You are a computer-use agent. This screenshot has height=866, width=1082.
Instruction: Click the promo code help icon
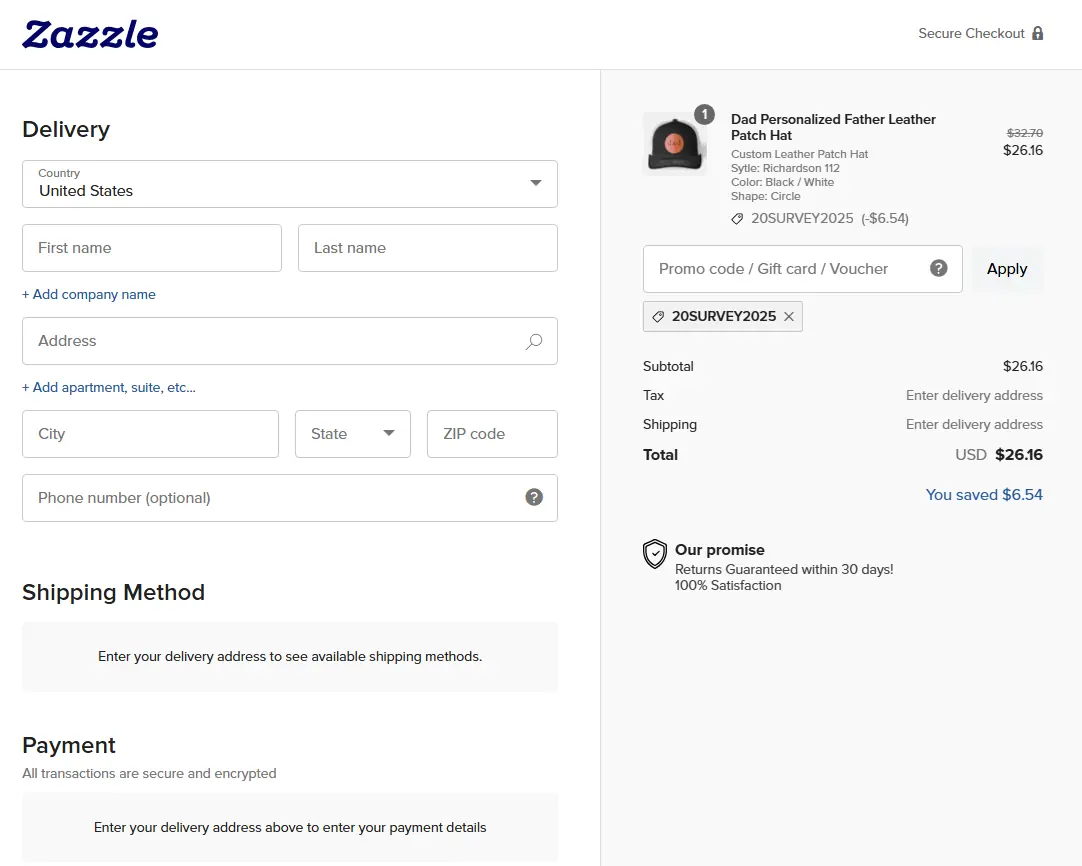coord(938,268)
